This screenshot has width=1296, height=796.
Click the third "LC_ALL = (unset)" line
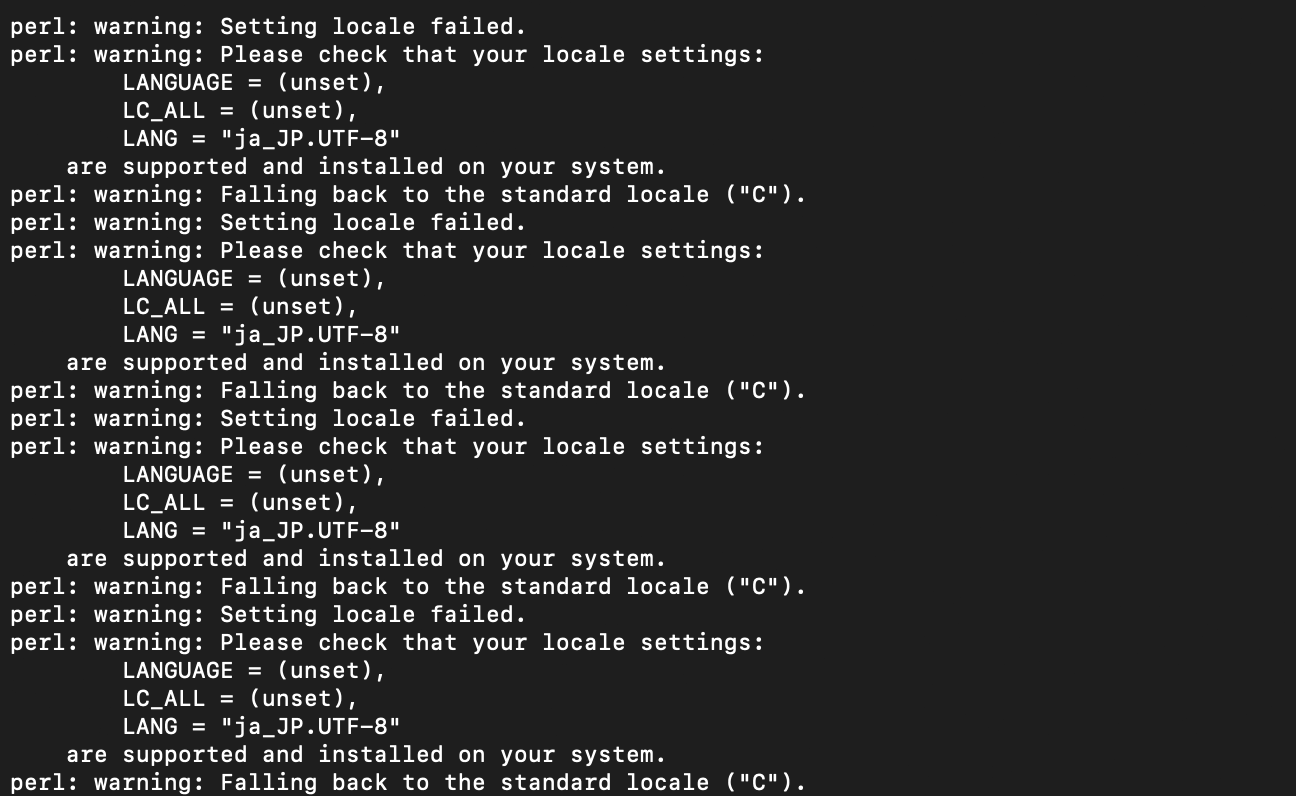[x=240, y=503]
